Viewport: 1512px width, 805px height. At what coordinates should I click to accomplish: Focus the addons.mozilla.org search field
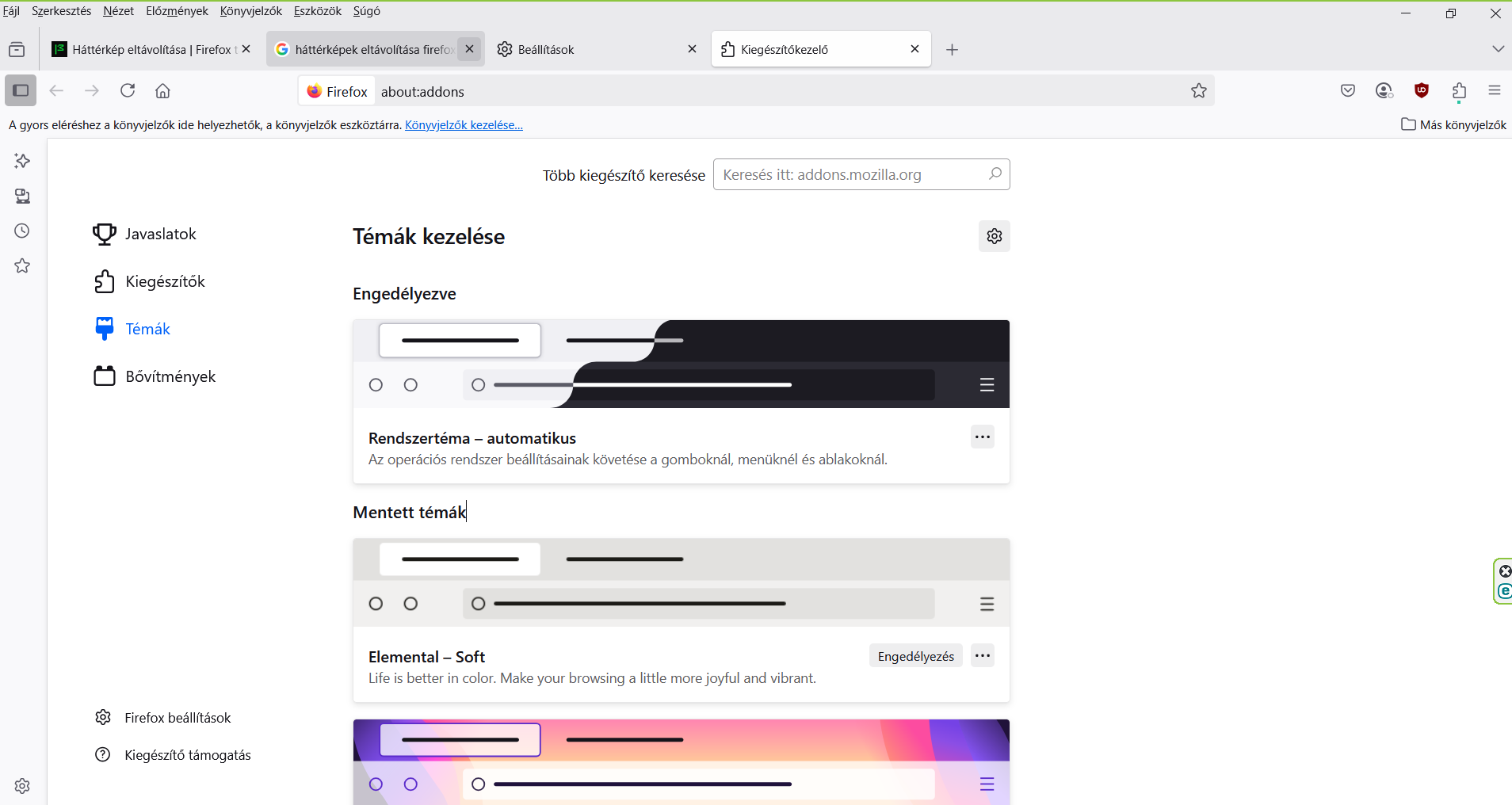[x=861, y=174]
